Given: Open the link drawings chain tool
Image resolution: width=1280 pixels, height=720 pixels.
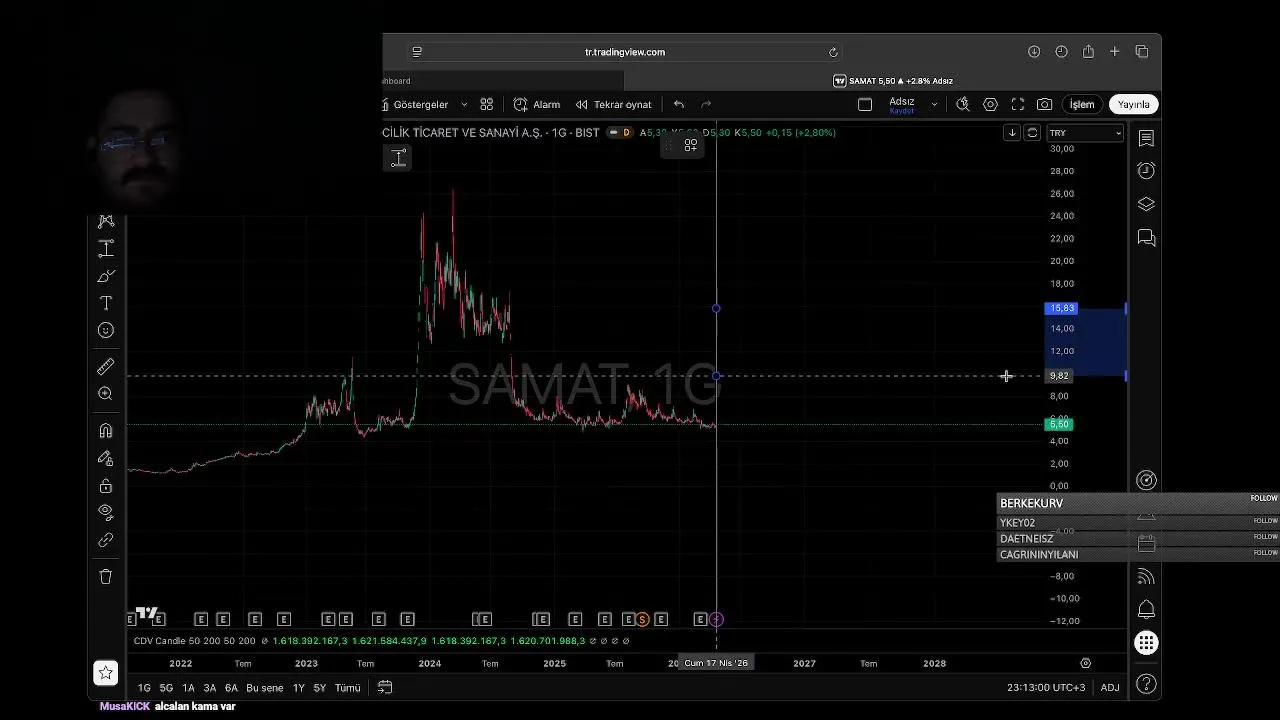Looking at the screenshot, I should [x=106, y=540].
